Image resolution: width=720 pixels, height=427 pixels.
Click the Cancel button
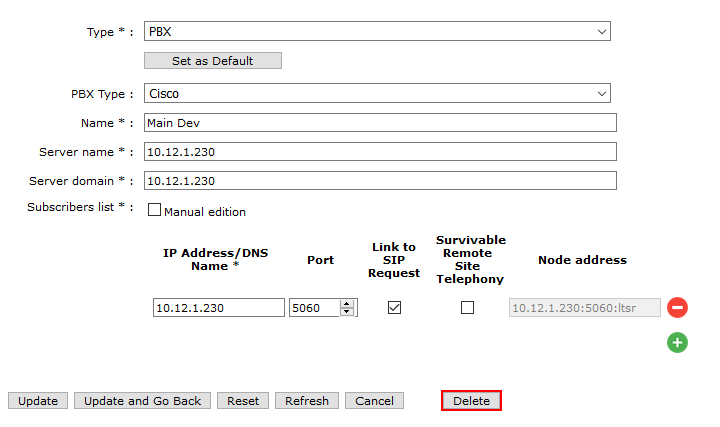click(x=374, y=401)
